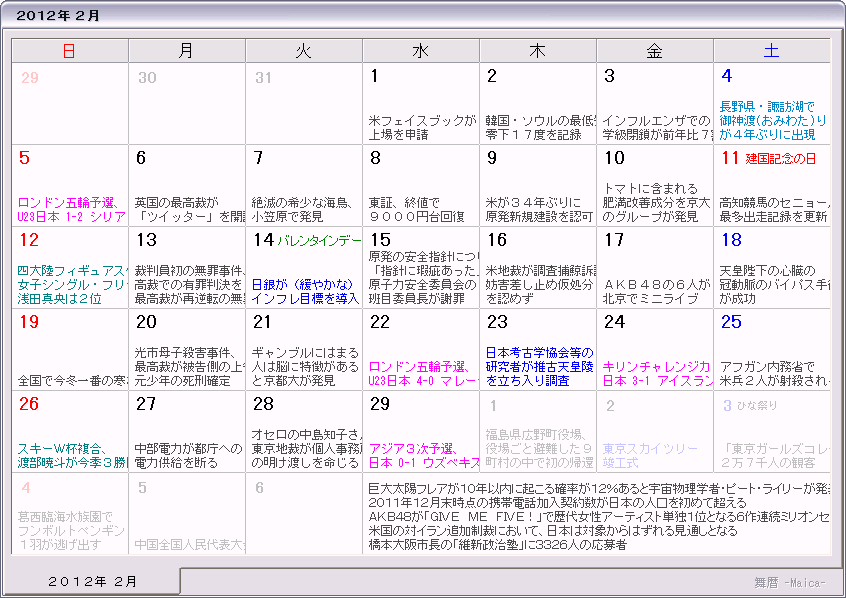Select February 16 with 米地裁が調査捕鯨 entry
The image size is (846, 598).
pos(538,268)
